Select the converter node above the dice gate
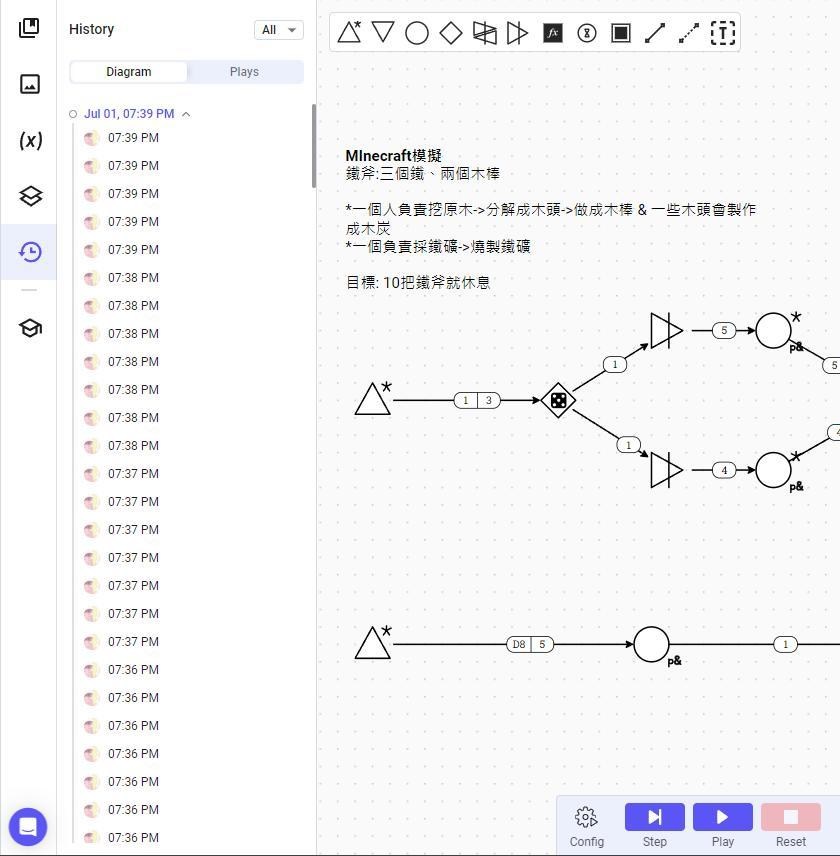This screenshot has width=840, height=856. point(667,331)
